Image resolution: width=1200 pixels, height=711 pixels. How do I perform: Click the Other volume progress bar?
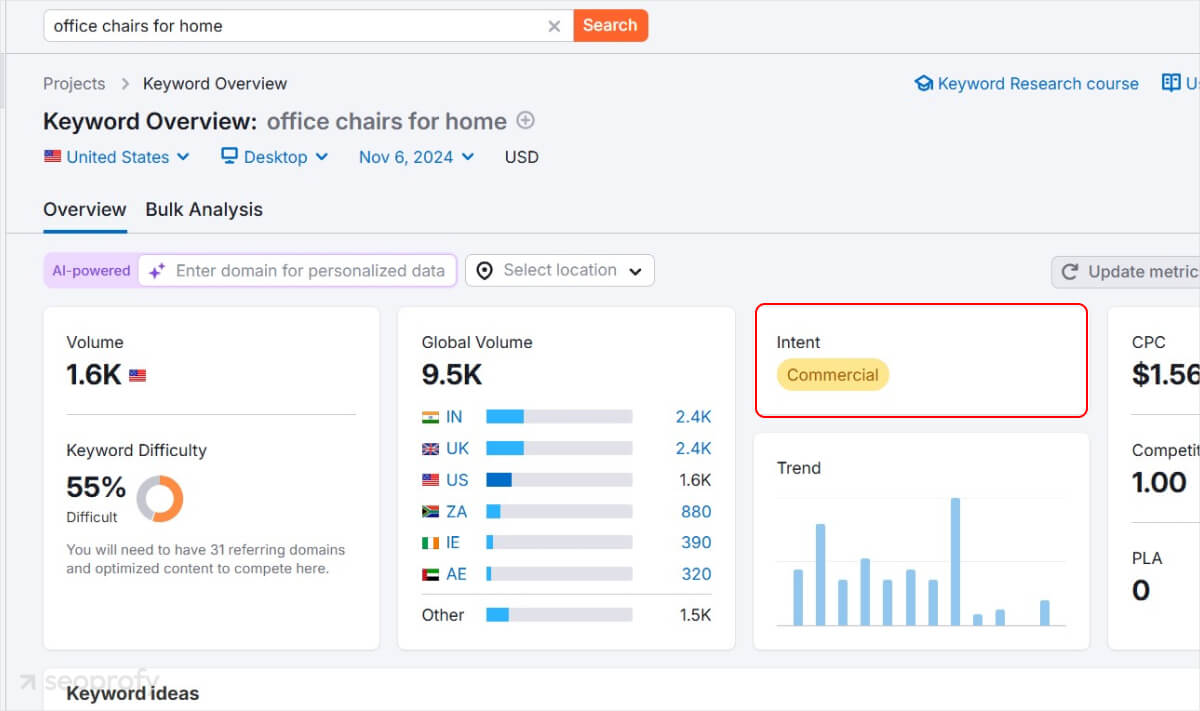pyautogui.click(x=559, y=615)
